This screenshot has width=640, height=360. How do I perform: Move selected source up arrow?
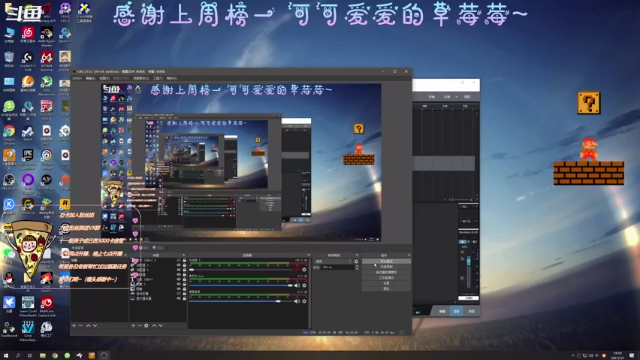pos(154,325)
